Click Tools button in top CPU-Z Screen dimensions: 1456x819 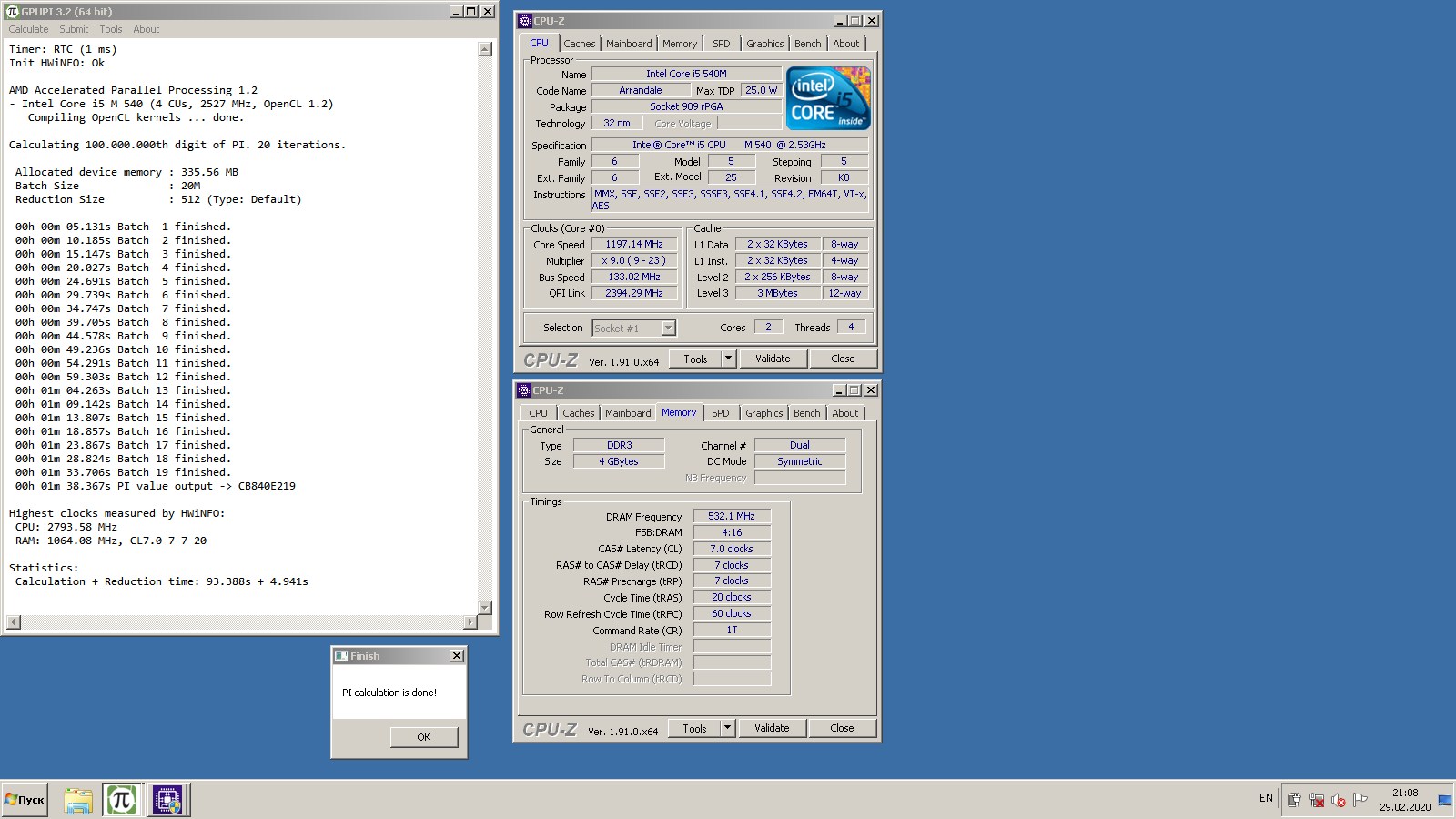coord(695,359)
